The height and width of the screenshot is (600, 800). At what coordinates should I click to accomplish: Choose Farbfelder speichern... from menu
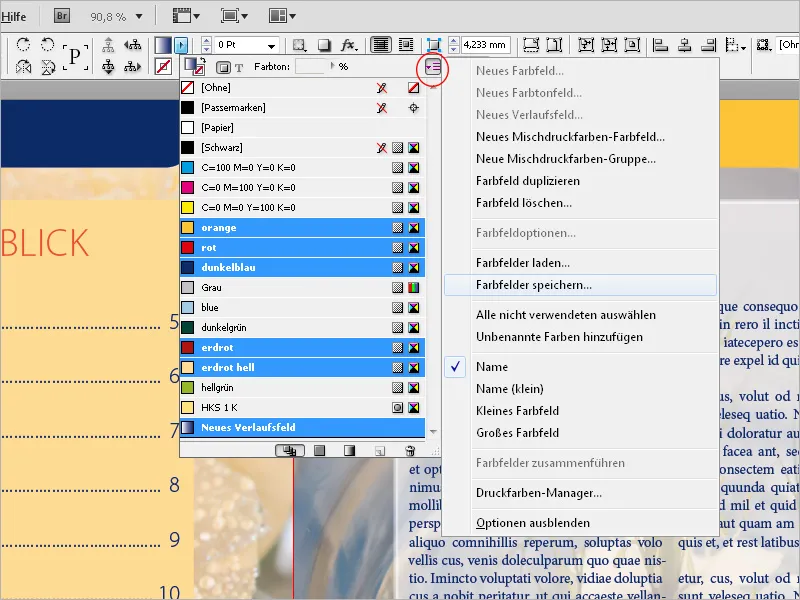[x=581, y=285]
